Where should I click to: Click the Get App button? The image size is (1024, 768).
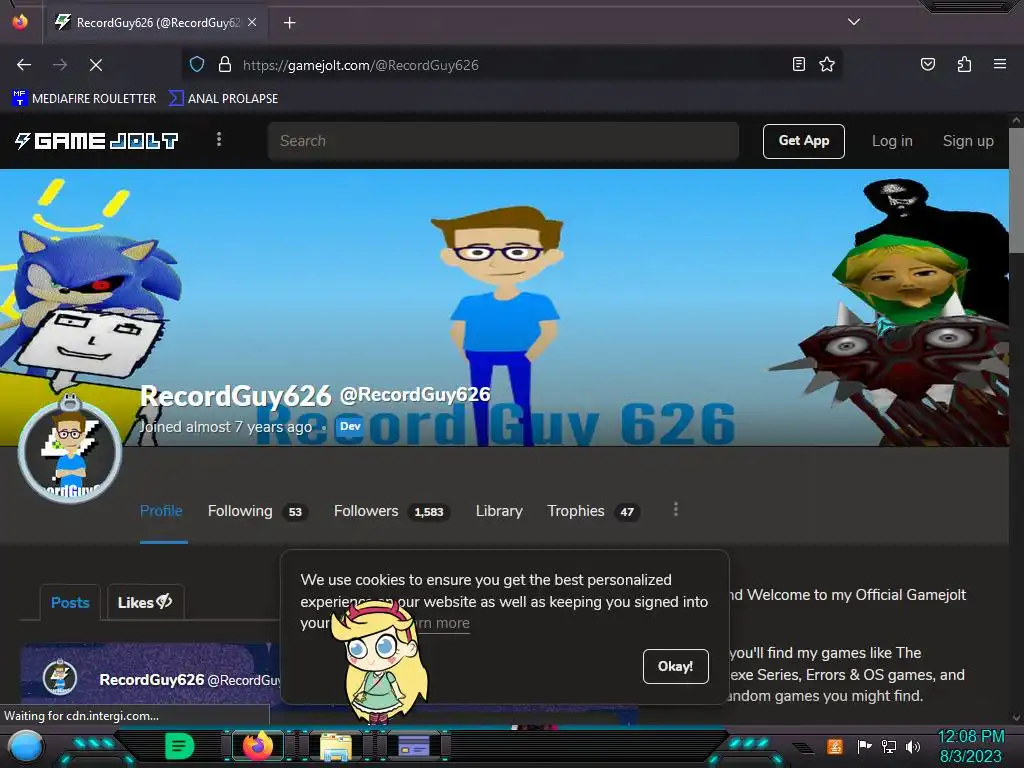(x=803, y=141)
